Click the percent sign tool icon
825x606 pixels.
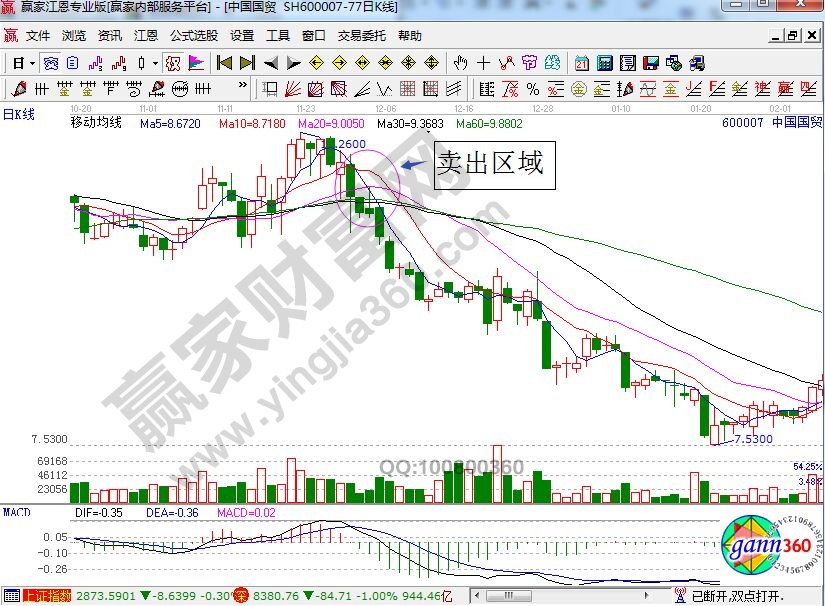pyautogui.click(x=533, y=89)
